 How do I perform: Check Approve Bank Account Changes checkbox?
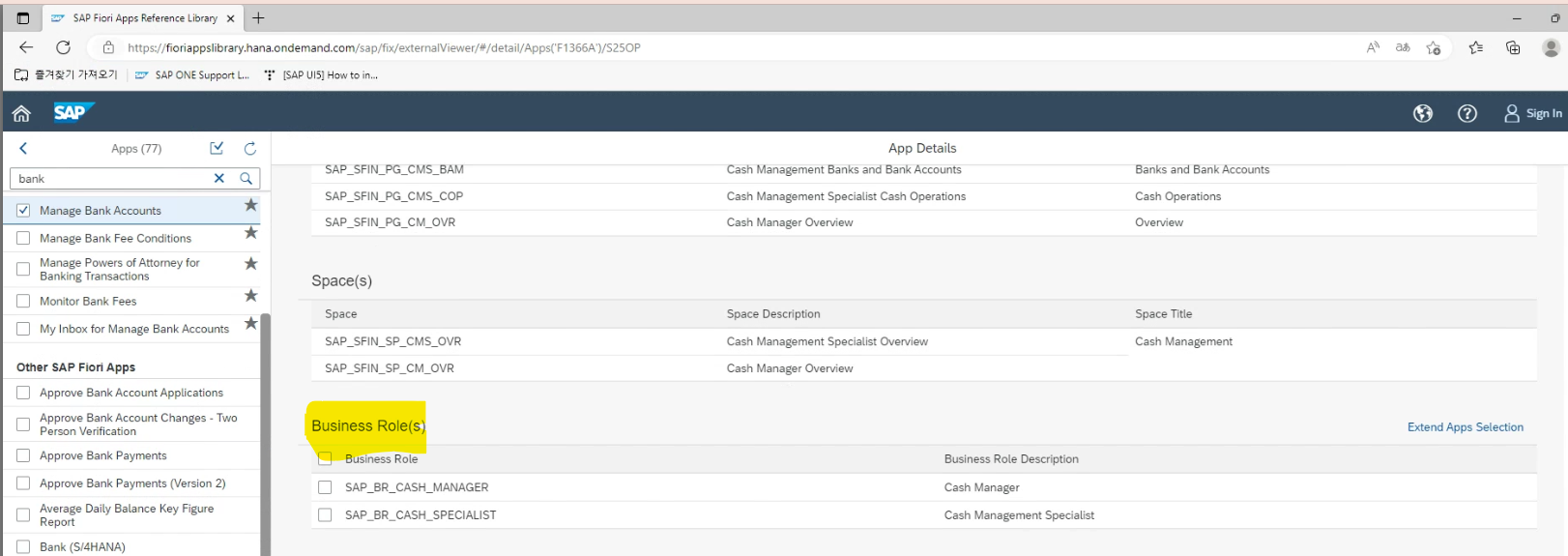tap(23, 424)
